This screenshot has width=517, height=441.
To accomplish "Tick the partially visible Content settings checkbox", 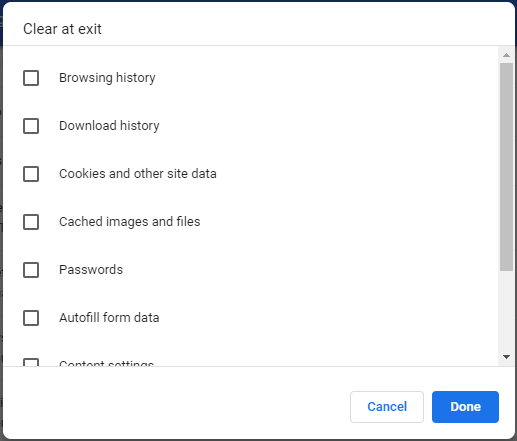I will click(31, 362).
